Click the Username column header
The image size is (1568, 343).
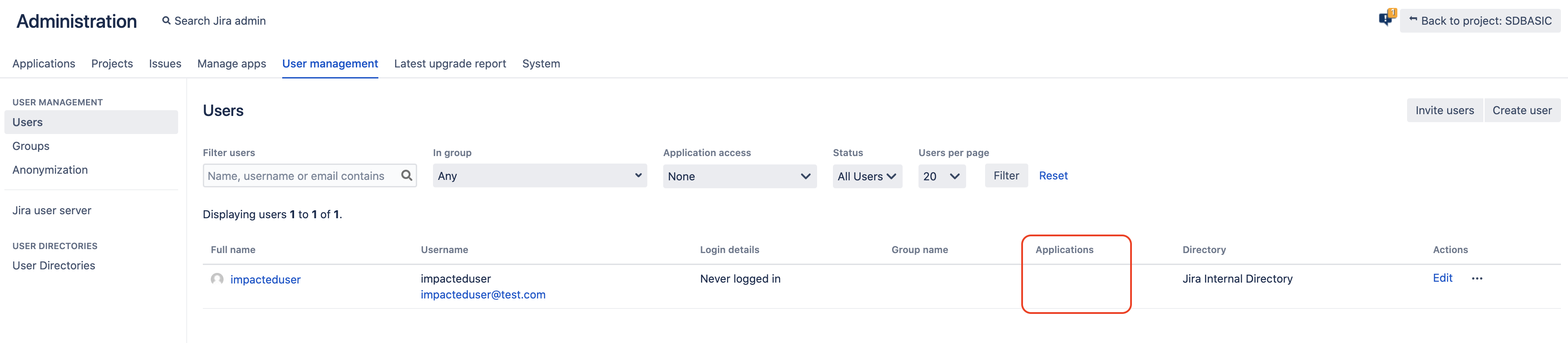(444, 250)
